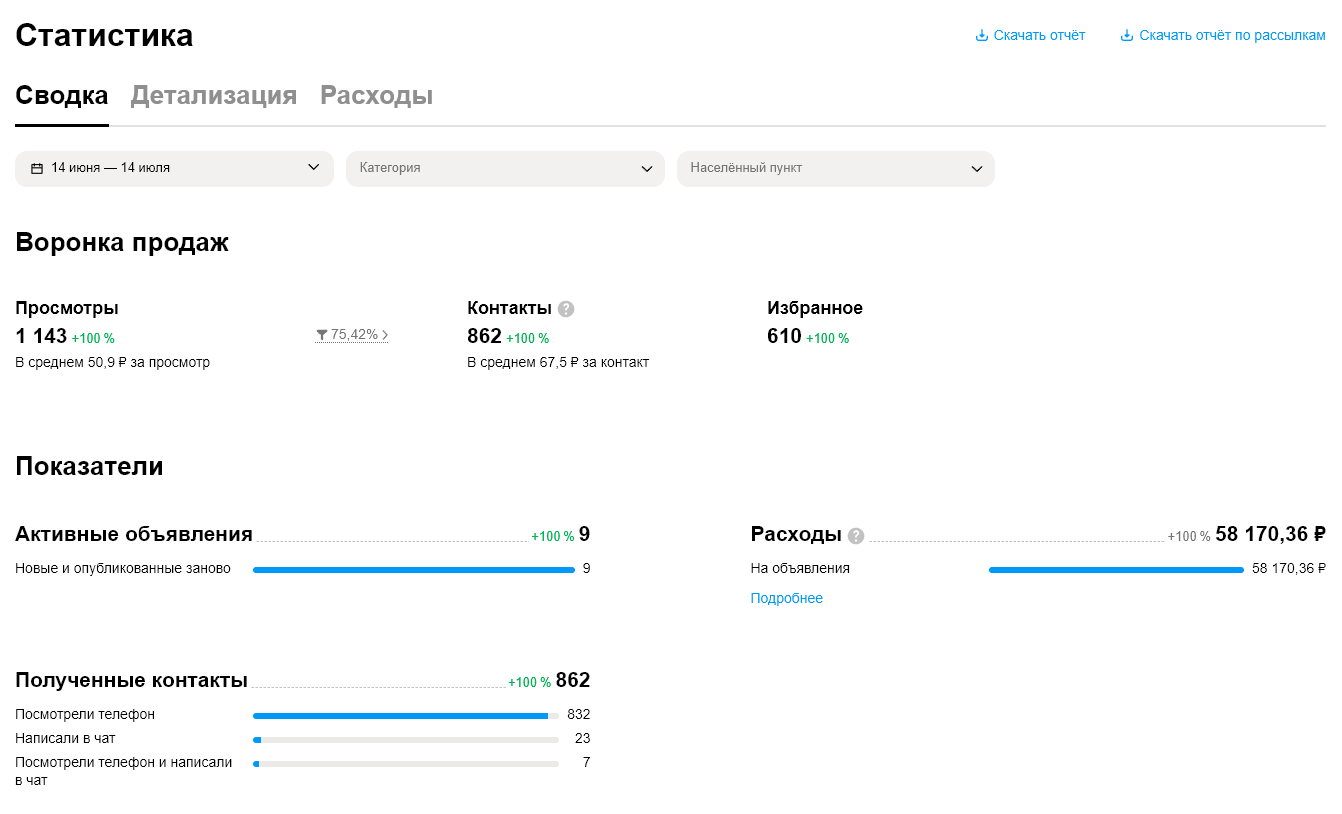Viewport: 1342px width, 814px height.
Task: Open the Подробнее link under Расходы
Action: pos(787,598)
